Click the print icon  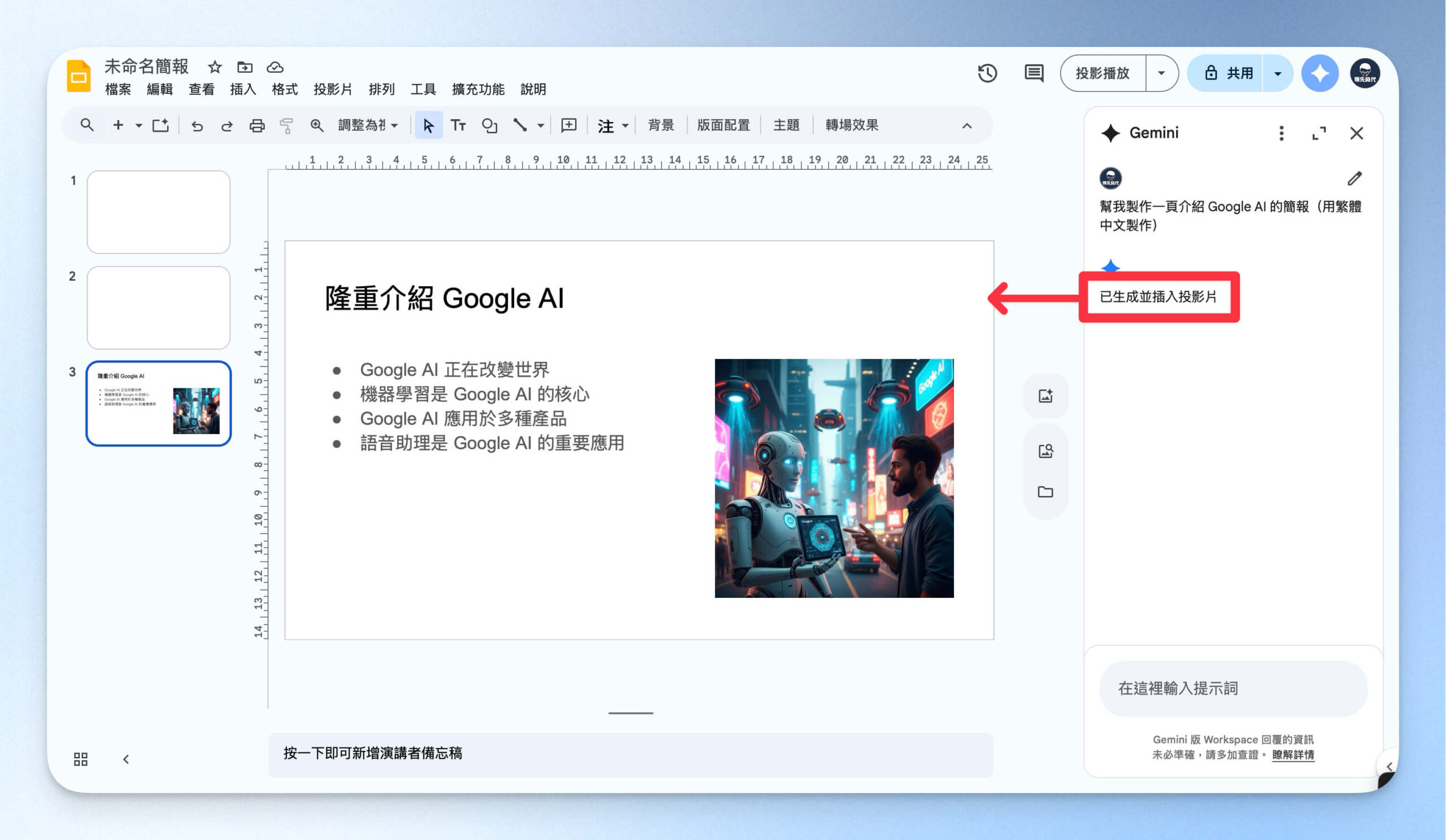click(257, 125)
